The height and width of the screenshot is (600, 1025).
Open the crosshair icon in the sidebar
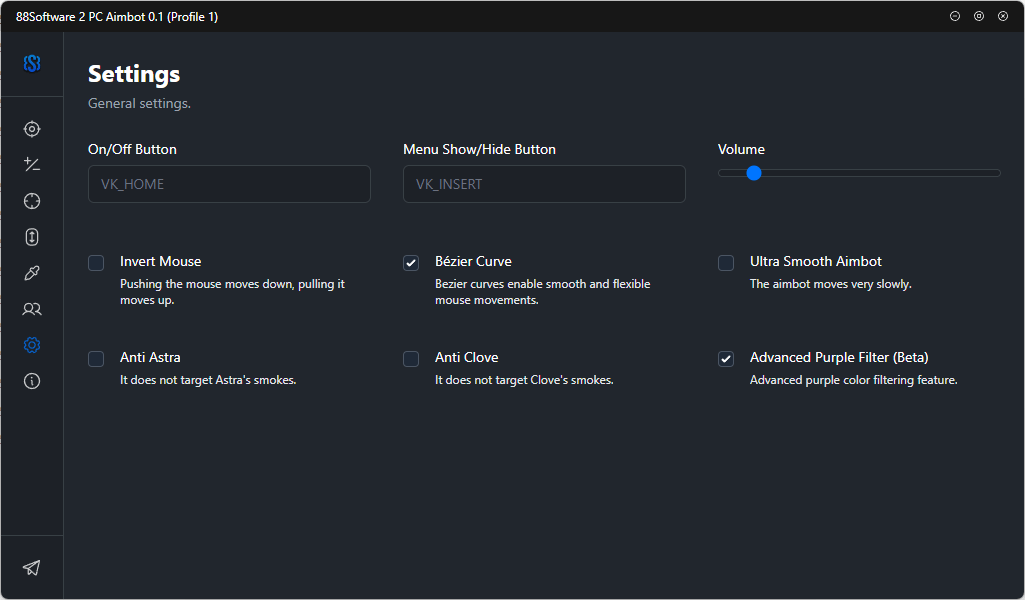[32, 201]
